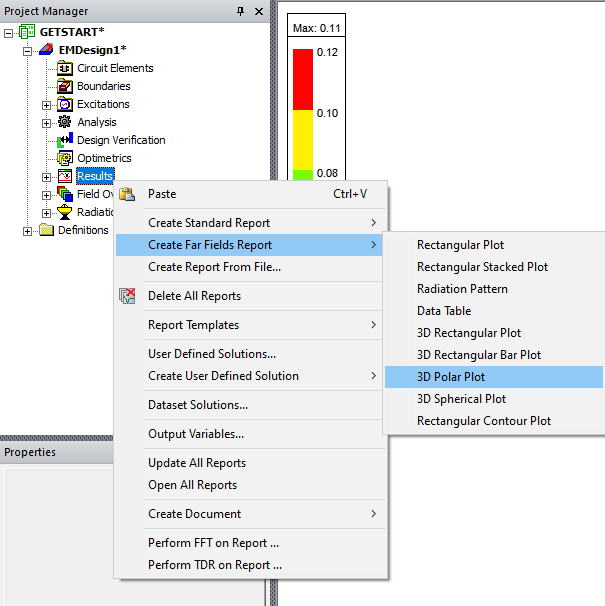Click the Excitations icon
Viewport: 605px width, 606px height.
(x=65, y=104)
